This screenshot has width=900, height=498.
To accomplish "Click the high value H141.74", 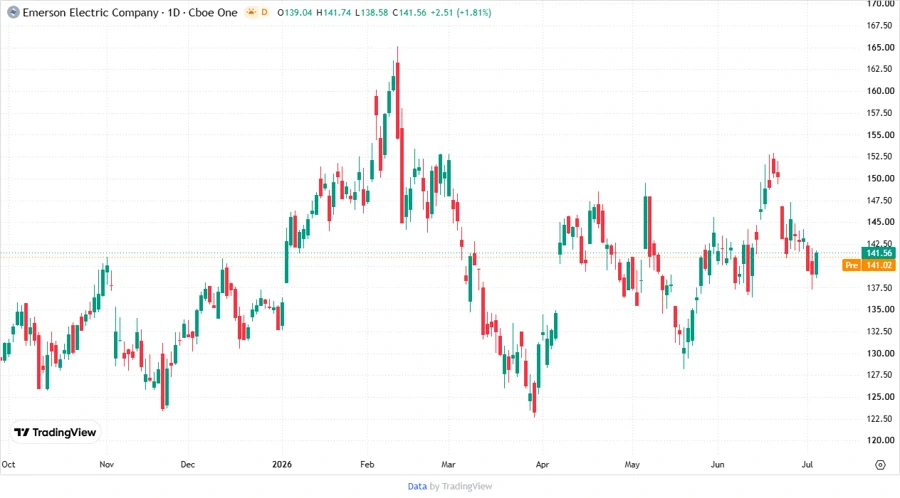I will coord(333,13).
